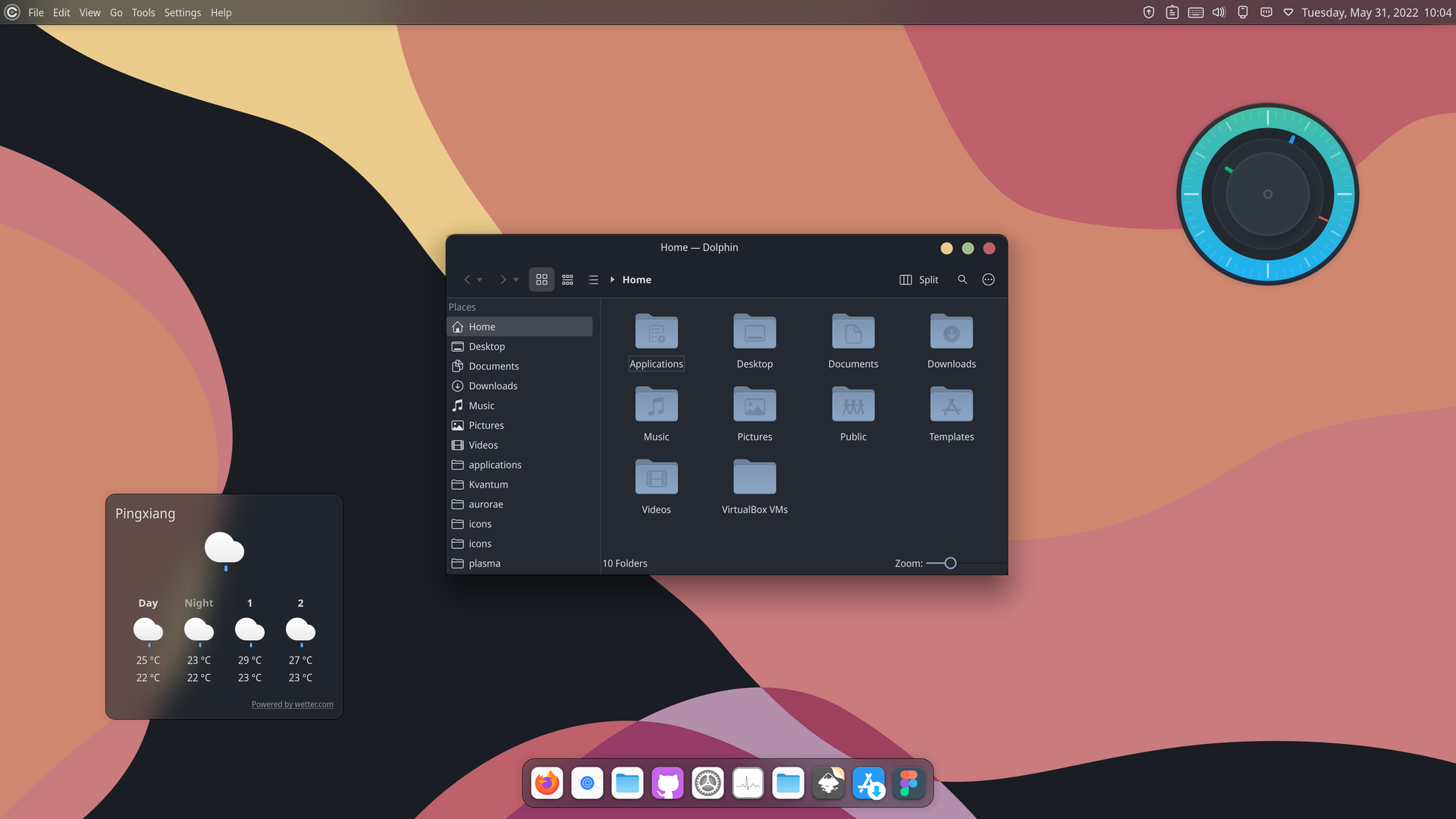Select the Pictures folder icon in file view
The width and height of the screenshot is (1456, 819).
tap(755, 404)
